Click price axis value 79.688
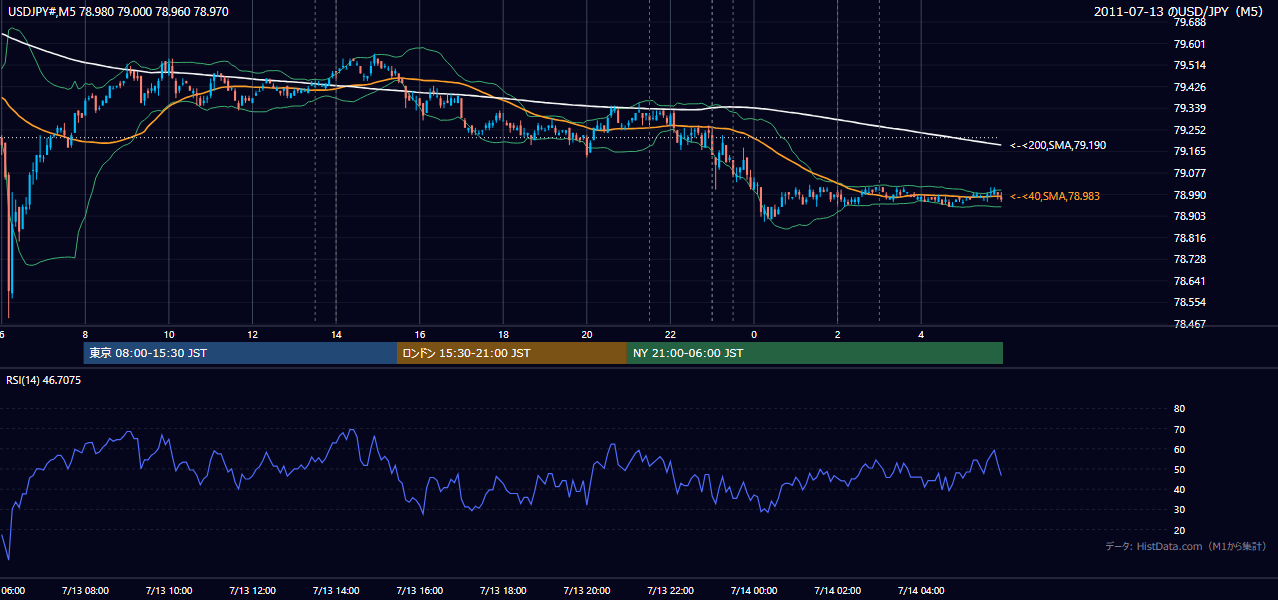Image resolution: width=1278 pixels, height=600 pixels. coord(1189,22)
